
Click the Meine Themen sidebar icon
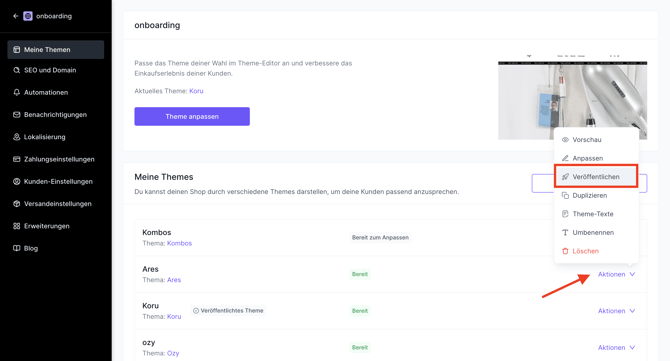[17, 50]
